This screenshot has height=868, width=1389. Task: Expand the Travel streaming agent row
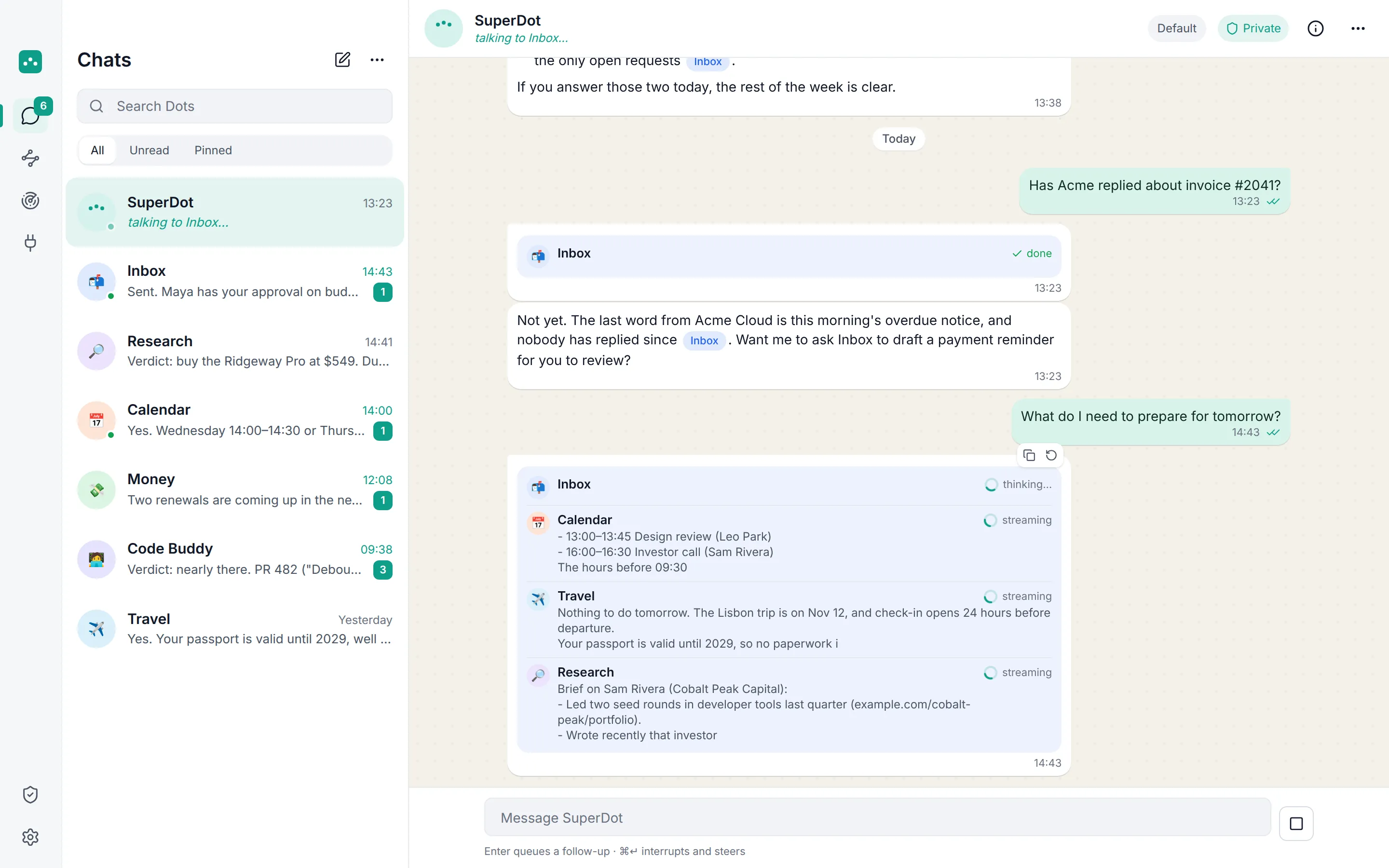click(x=789, y=620)
